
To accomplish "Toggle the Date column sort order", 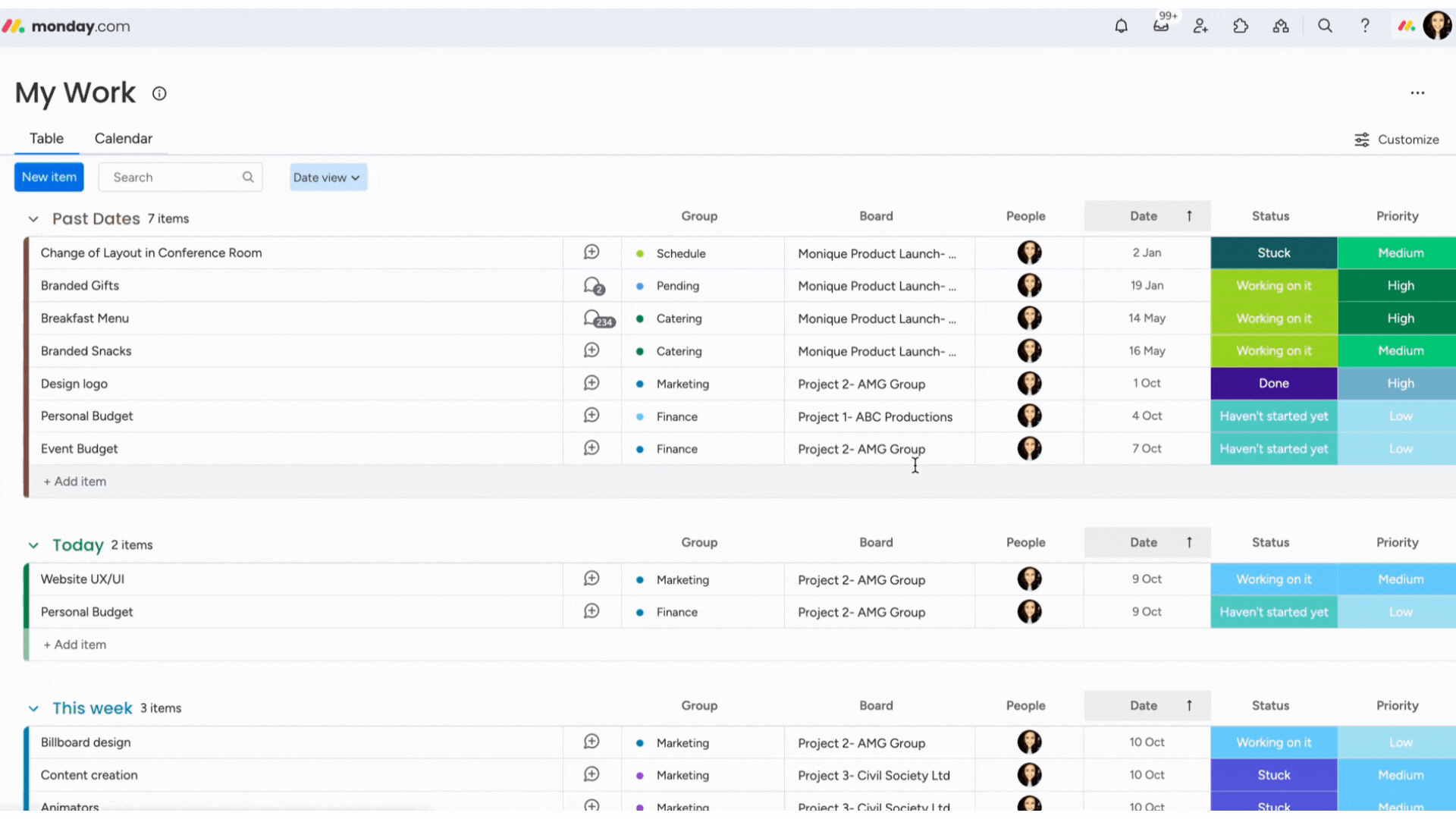I will pyautogui.click(x=1188, y=216).
